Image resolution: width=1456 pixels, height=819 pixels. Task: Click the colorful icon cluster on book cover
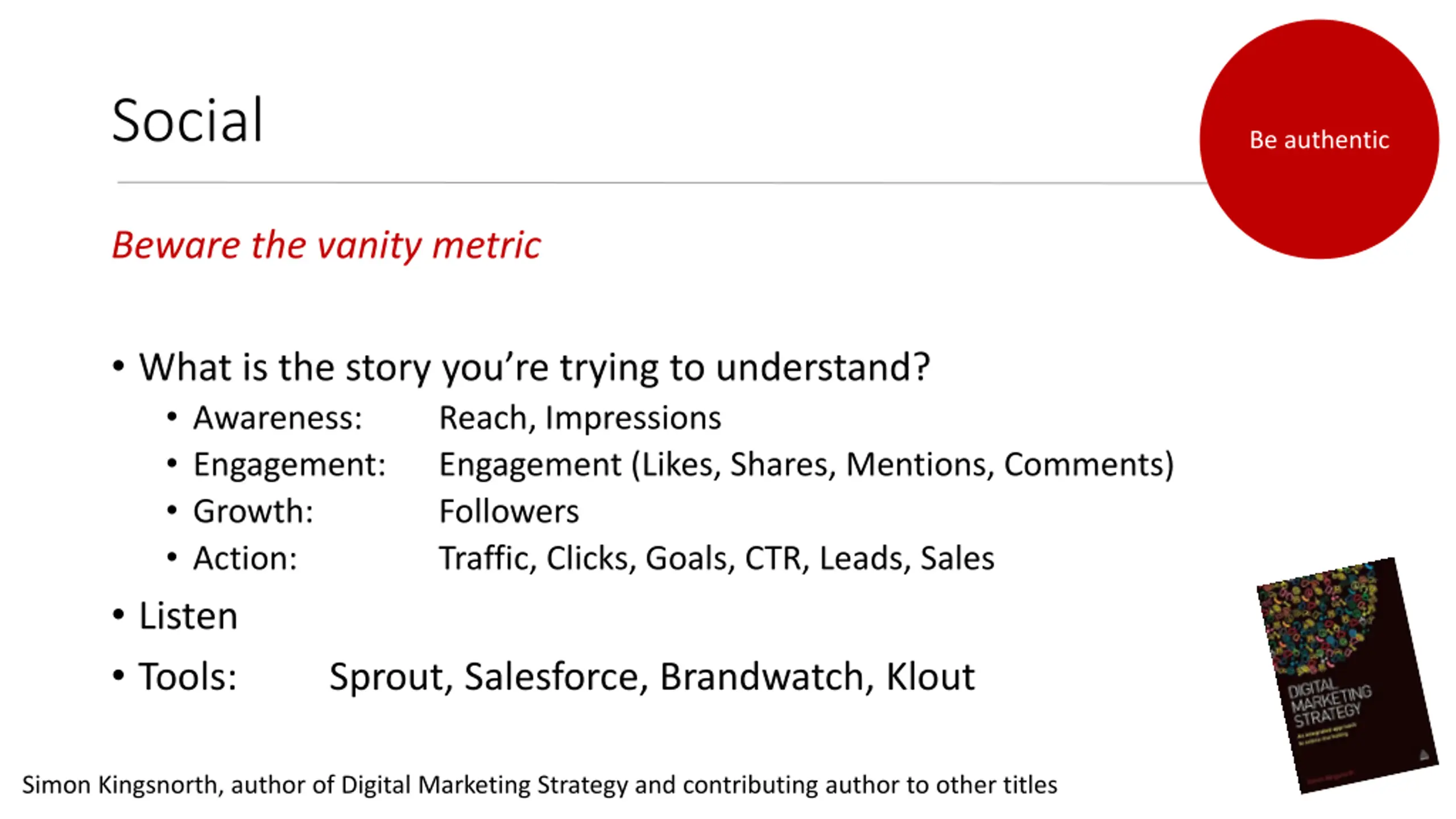click(x=1319, y=620)
